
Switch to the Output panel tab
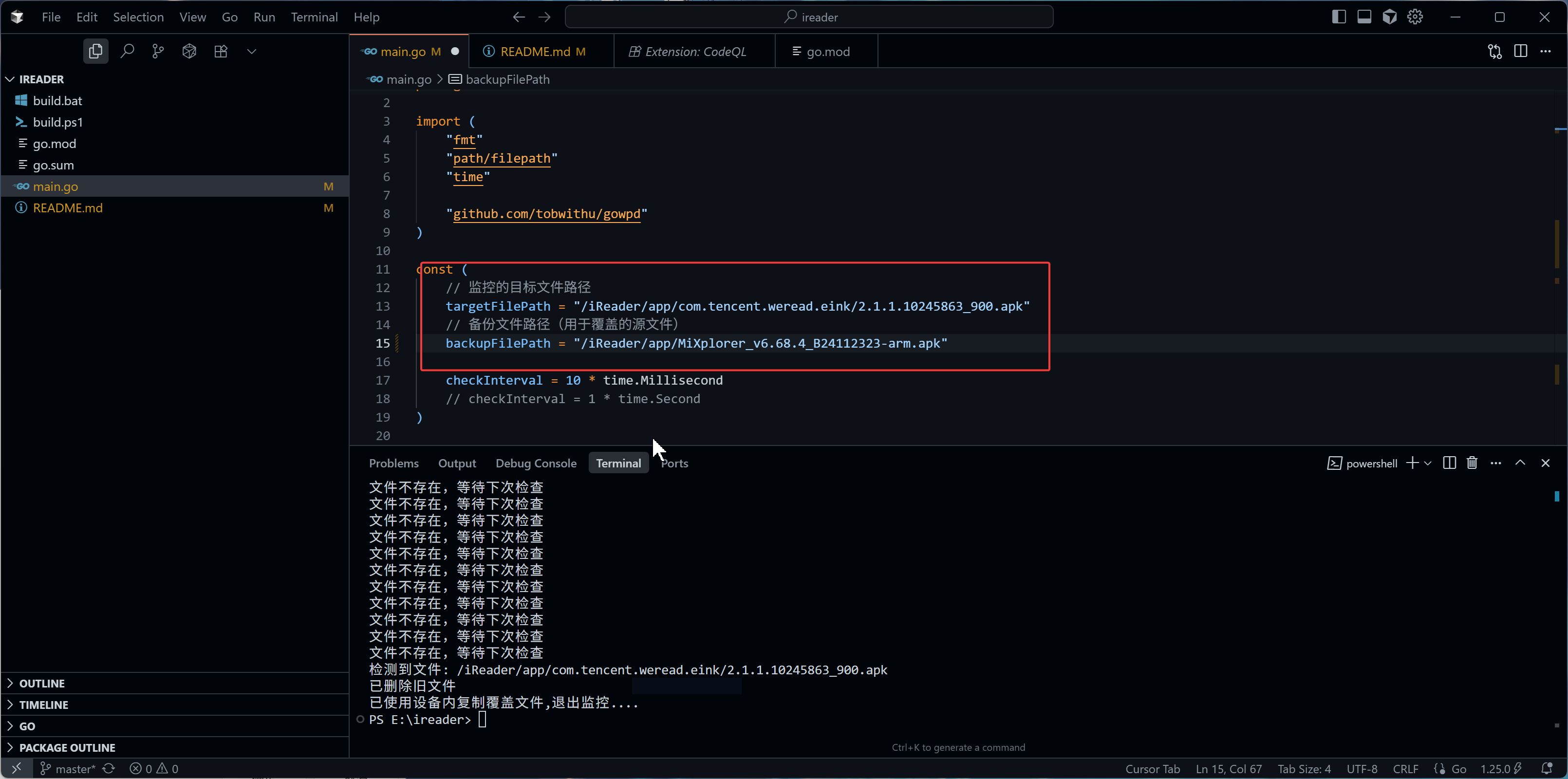point(457,463)
